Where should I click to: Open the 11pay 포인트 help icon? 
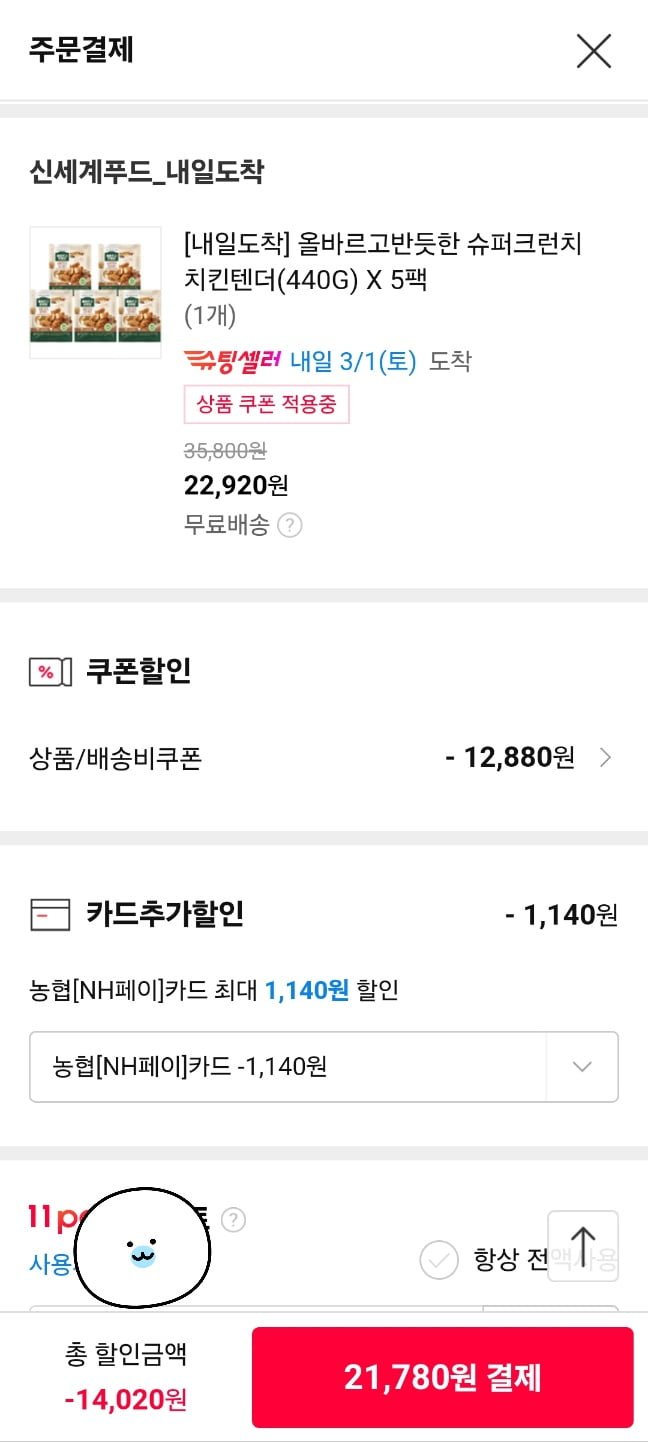tap(233, 1220)
